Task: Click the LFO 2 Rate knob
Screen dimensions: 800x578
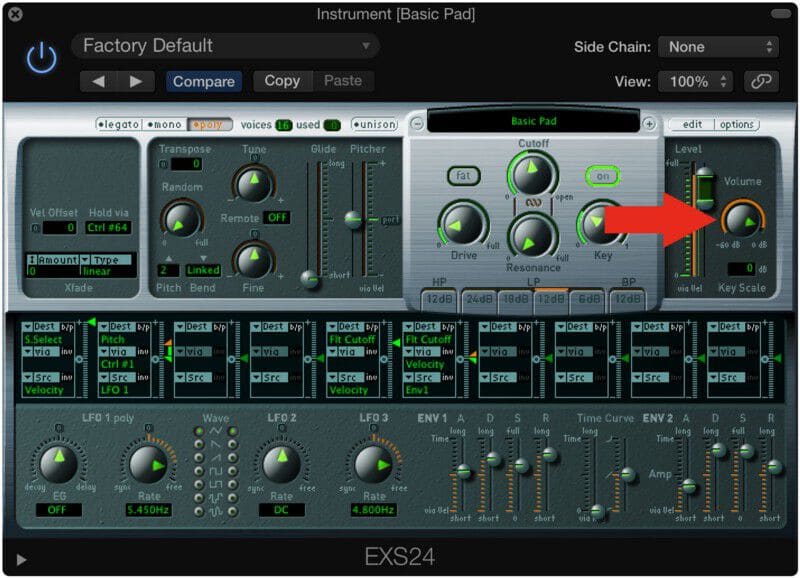Action: click(x=281, y=464)
